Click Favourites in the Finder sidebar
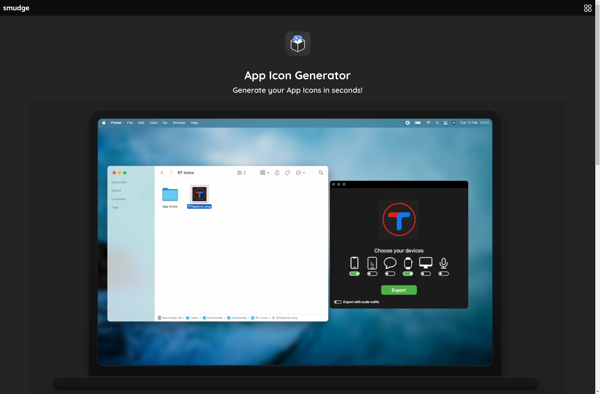The image size is (600, 394). [x=119, y=182]
